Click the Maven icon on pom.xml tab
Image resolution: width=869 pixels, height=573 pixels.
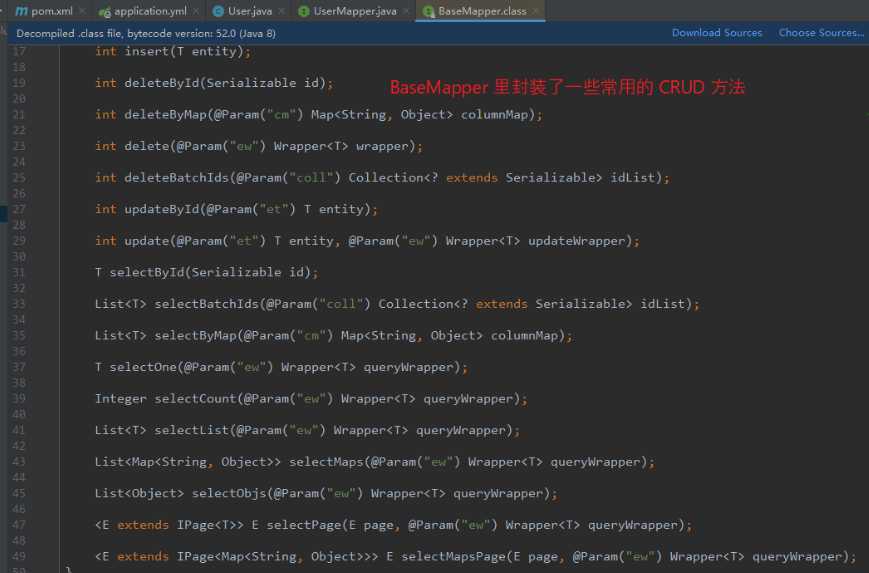click(x=22, y=11)
